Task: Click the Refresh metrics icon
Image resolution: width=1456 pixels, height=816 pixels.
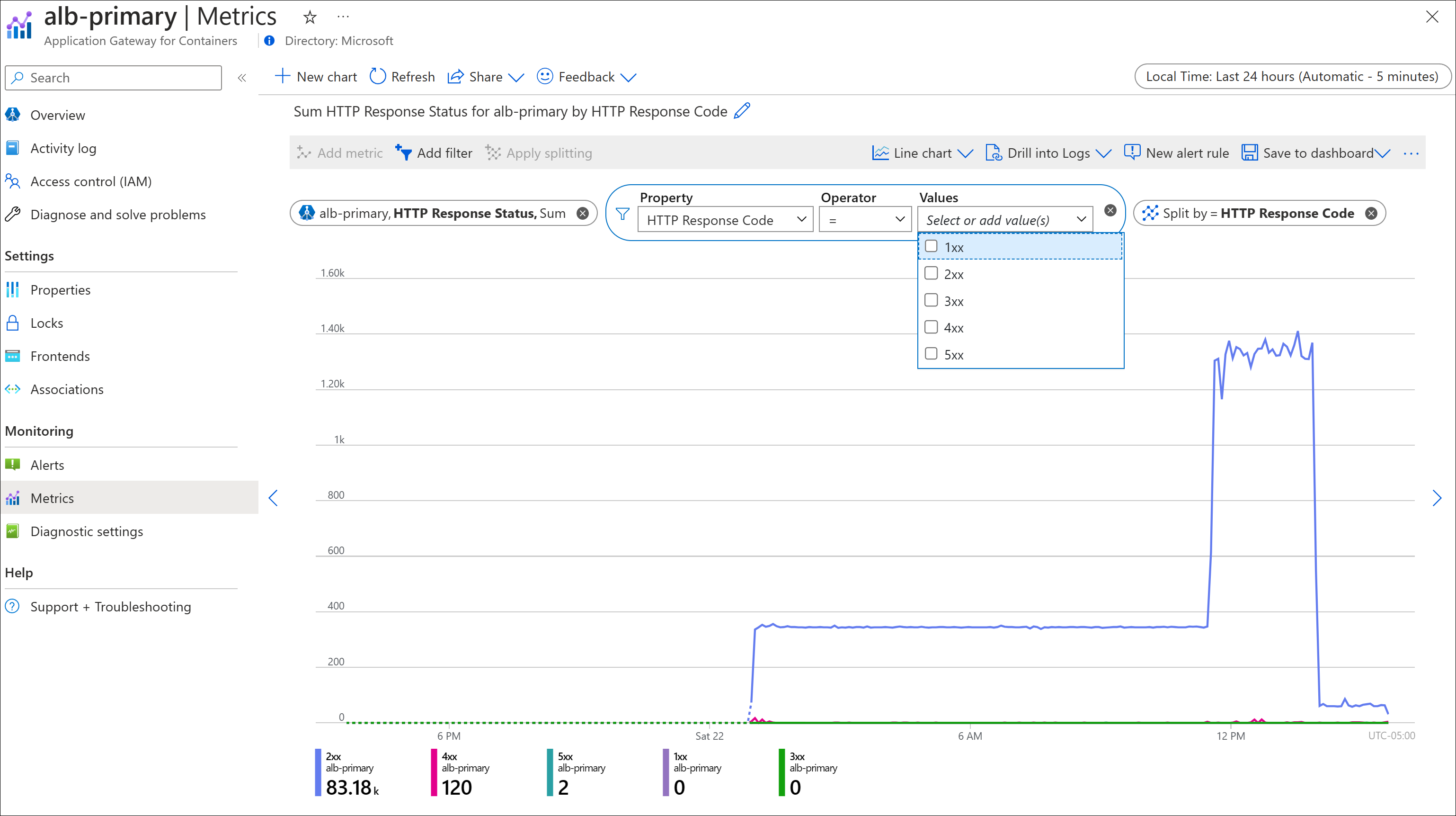Action: click(378, 76)
